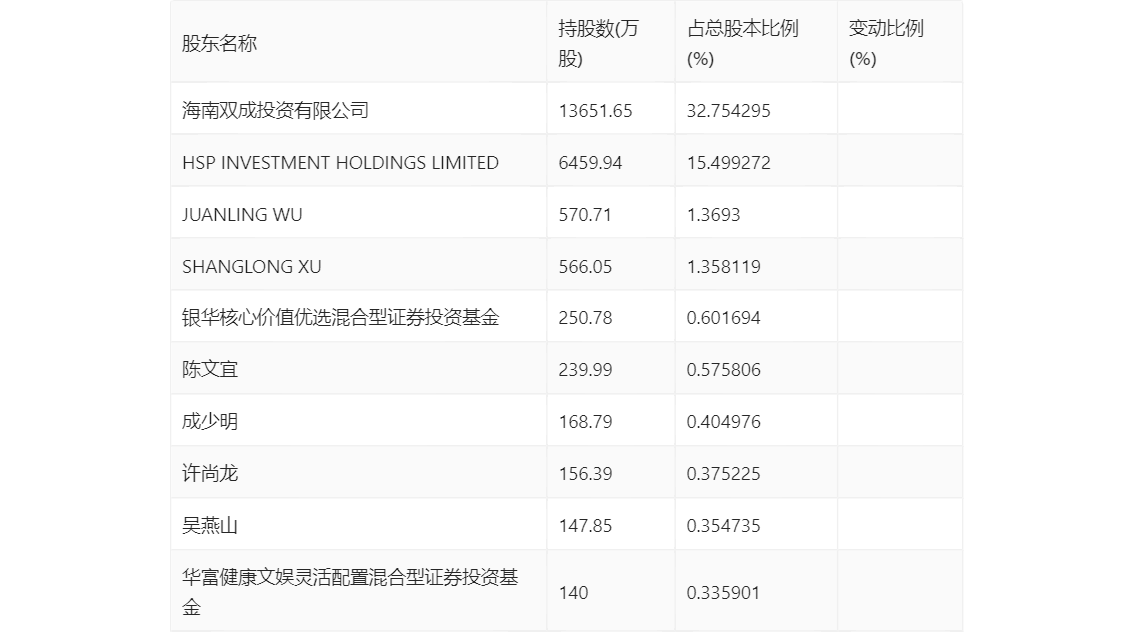1134x632 pixels.
Task: Click the holding value 156.39
Action: 585,474
